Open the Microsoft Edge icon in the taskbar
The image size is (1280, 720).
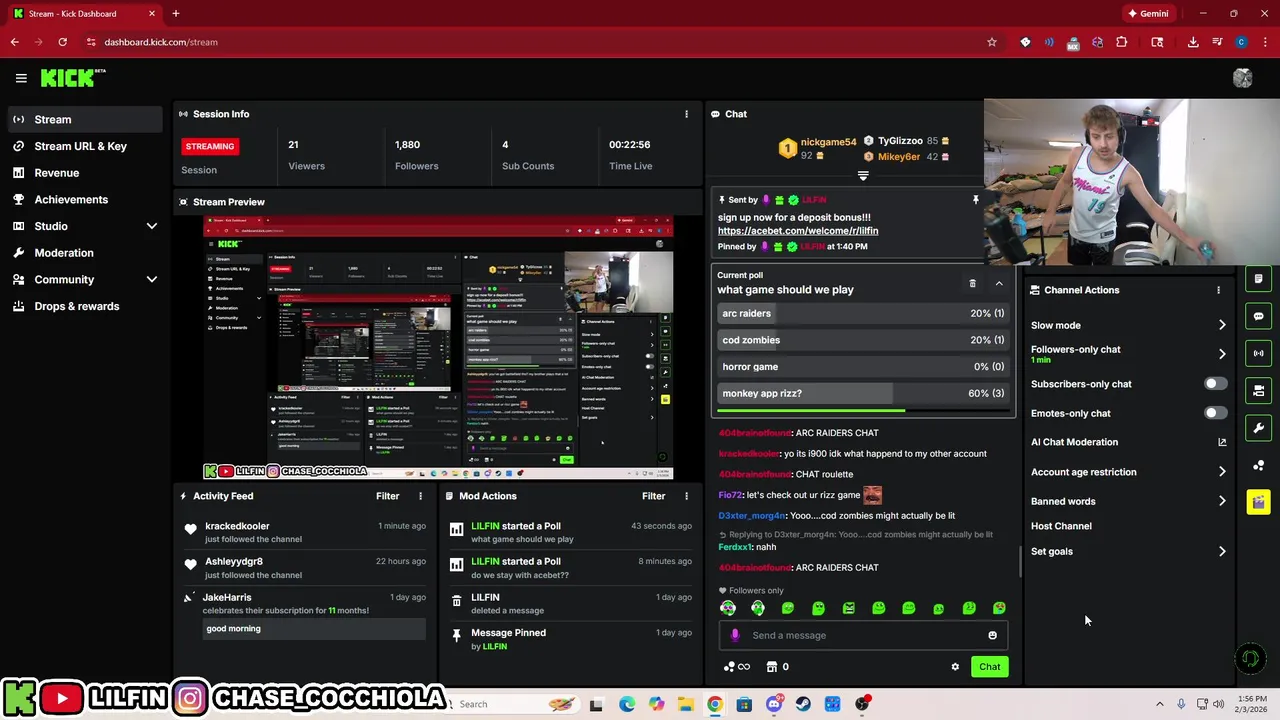click(626, 704)
